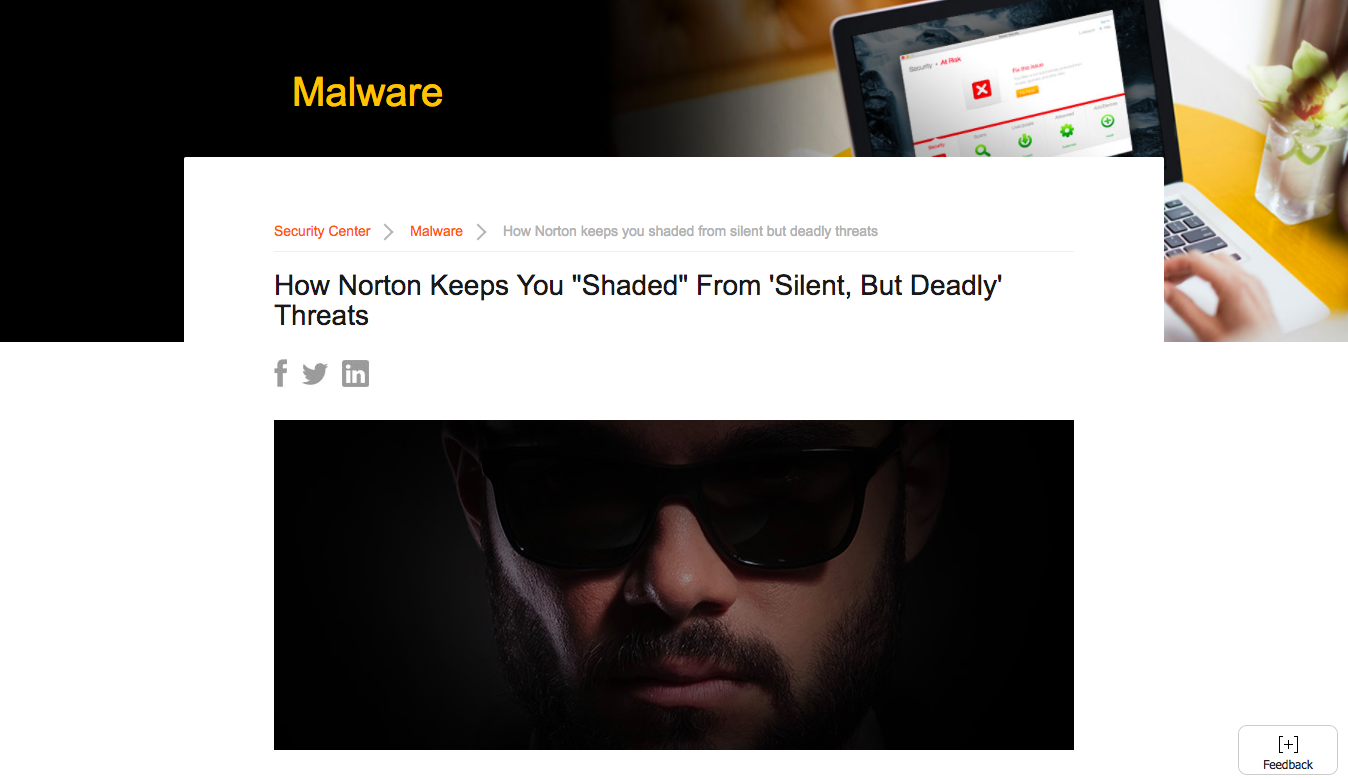Share the article on LinkedIn
Image resolution: width=1348 pixels, height=780 pixels.
pyautogui.click(x=355, y=374)
